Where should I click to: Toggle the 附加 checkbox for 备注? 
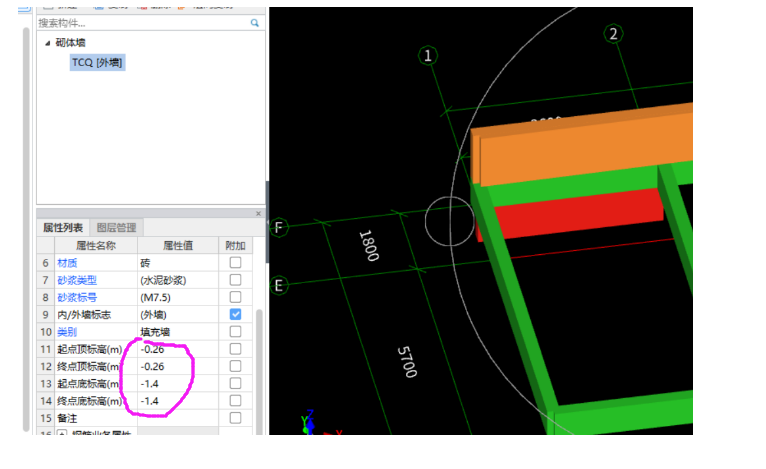click(235, 418)
